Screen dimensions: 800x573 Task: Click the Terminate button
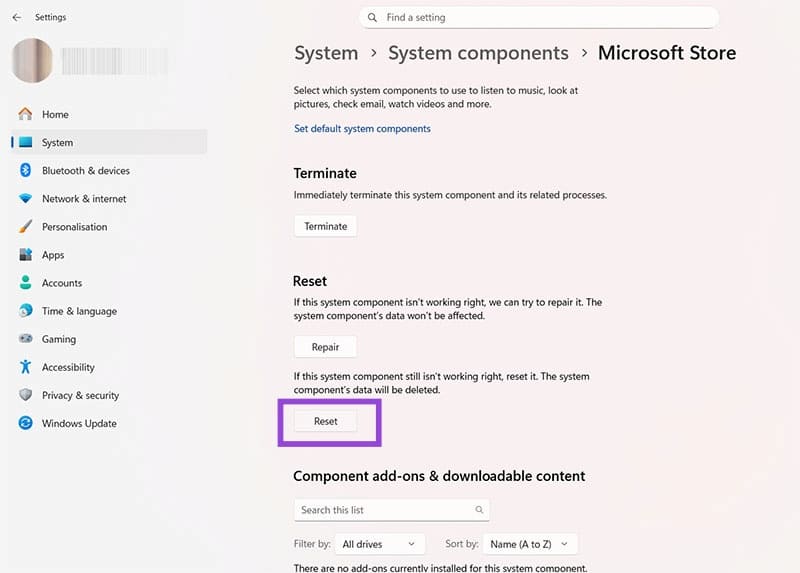[326, 226]
